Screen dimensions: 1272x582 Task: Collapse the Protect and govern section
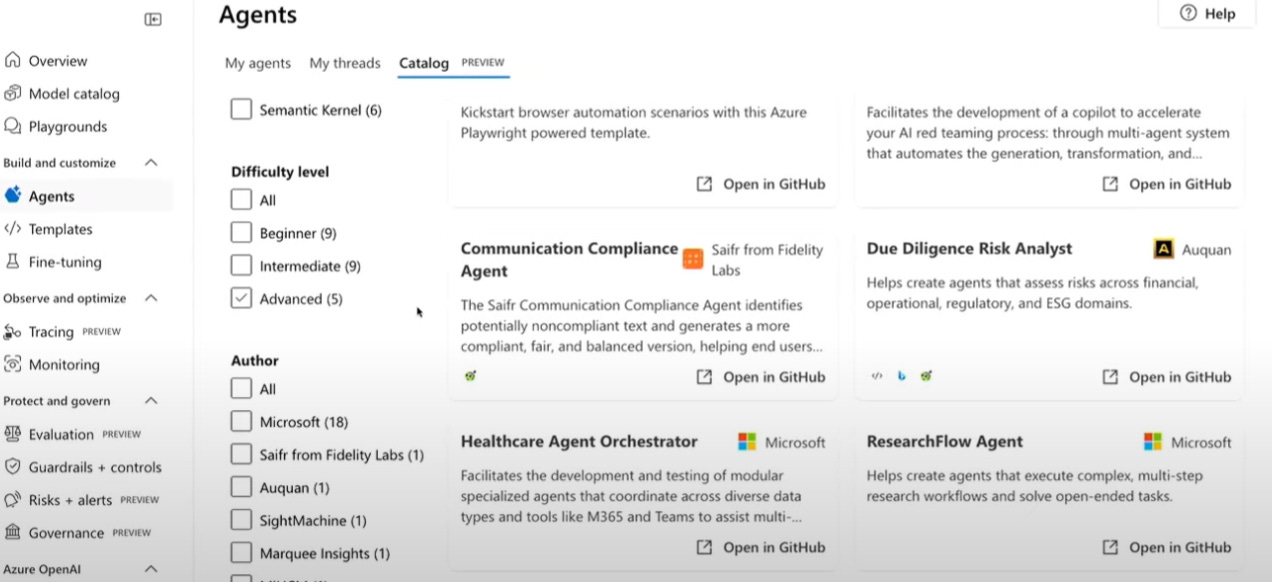pos(151,401)
